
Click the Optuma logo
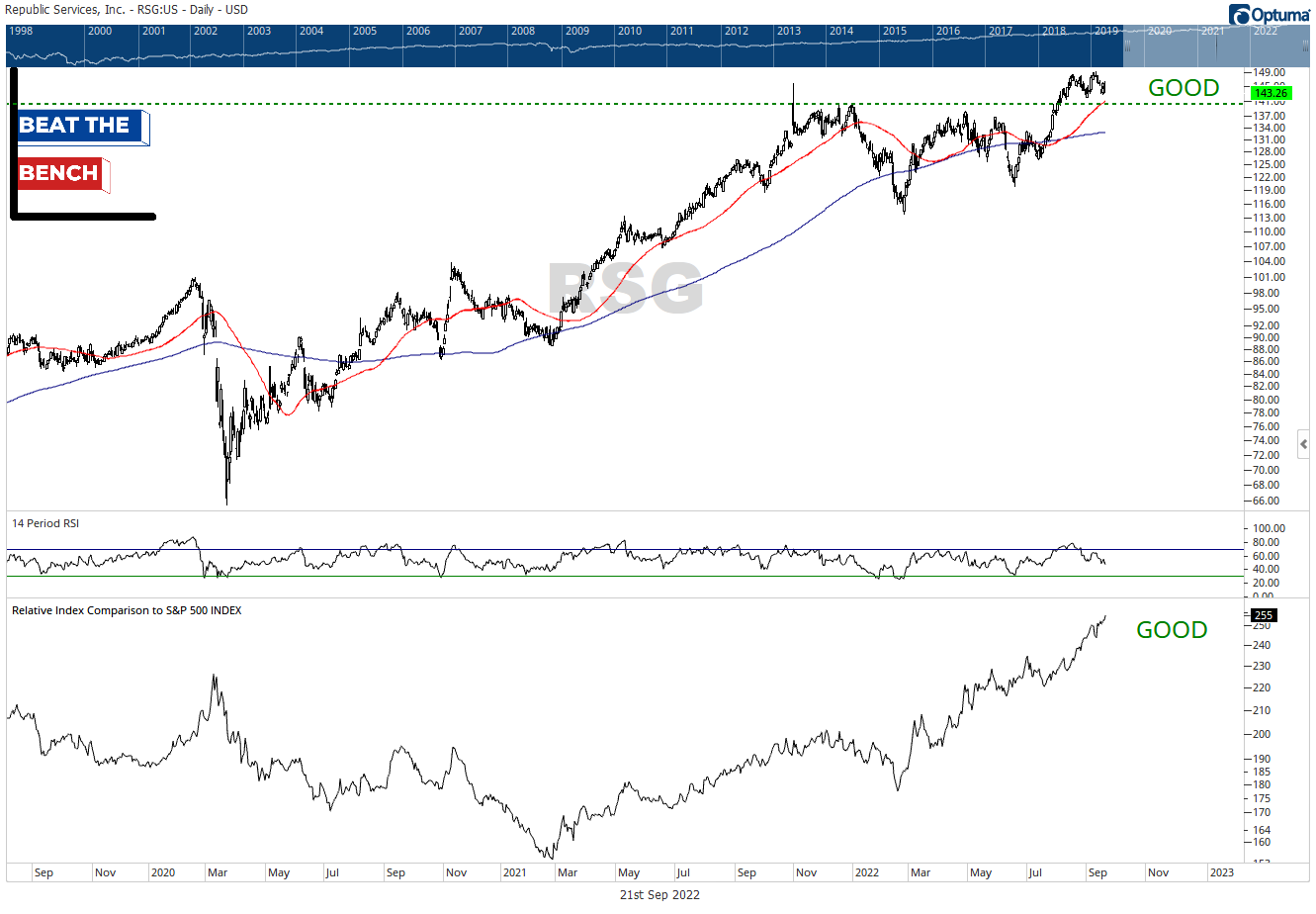click(x=1270, y=14)
